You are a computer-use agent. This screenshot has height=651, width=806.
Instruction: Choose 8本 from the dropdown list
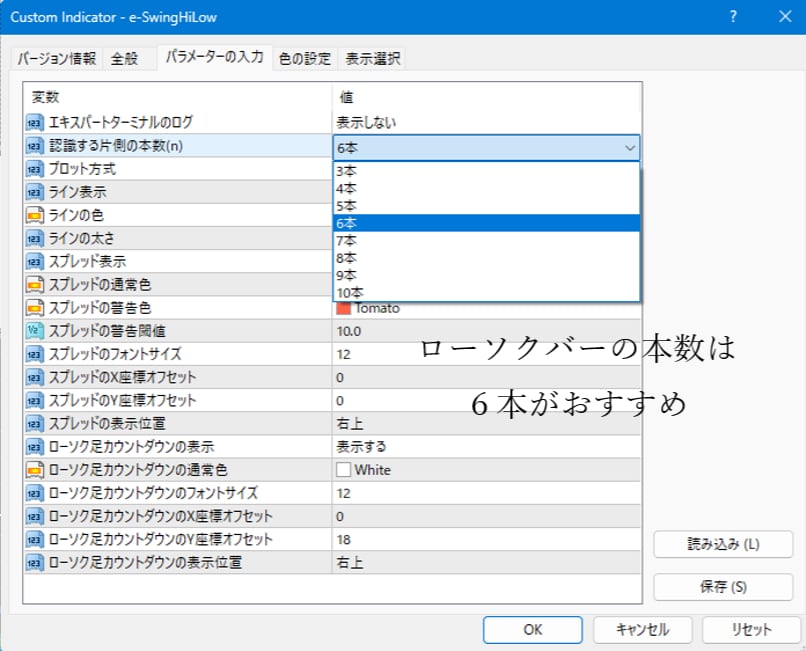(x=486, y=258)
